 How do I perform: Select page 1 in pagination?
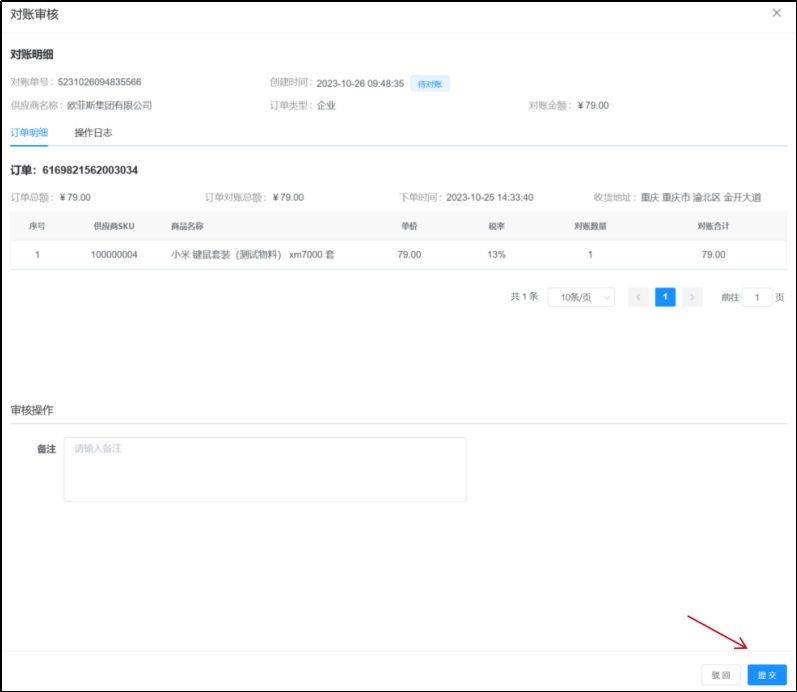(665, 297)
